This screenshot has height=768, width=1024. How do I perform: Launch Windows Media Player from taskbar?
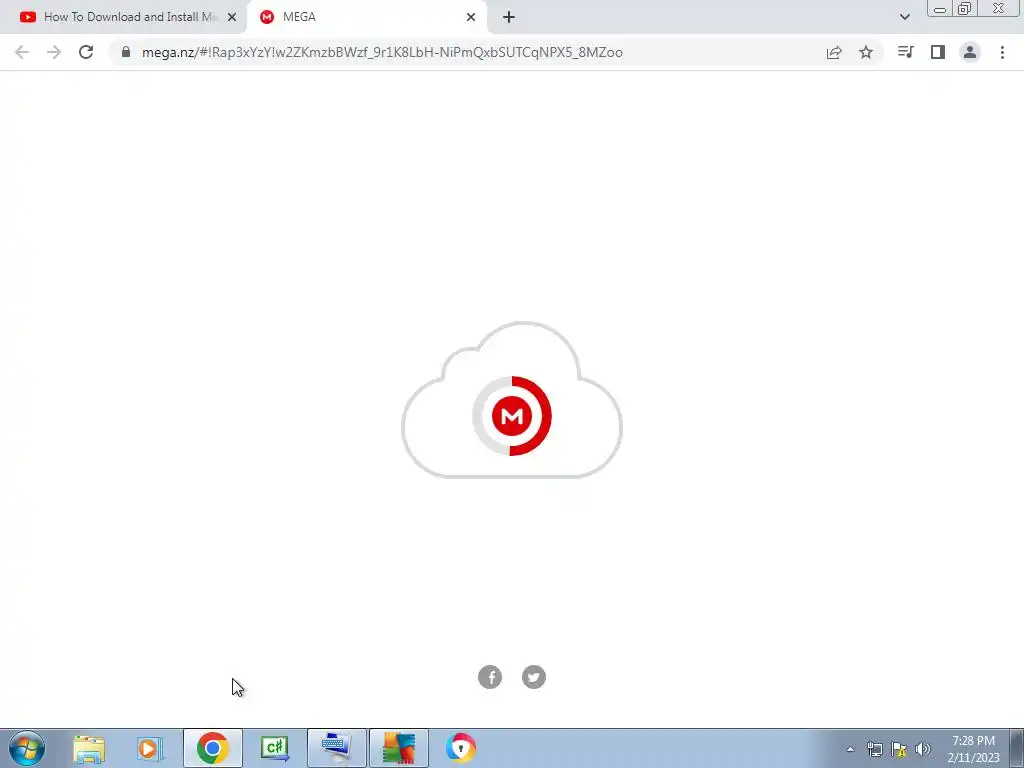click(x=150, y=748)
